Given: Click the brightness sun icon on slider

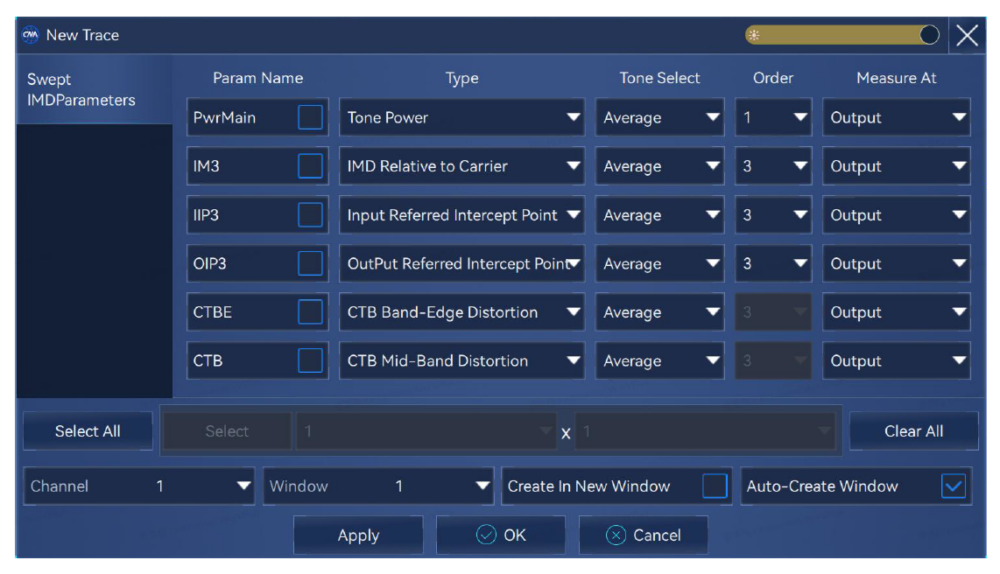Looking at the screenshot, I should click(755, 35).
